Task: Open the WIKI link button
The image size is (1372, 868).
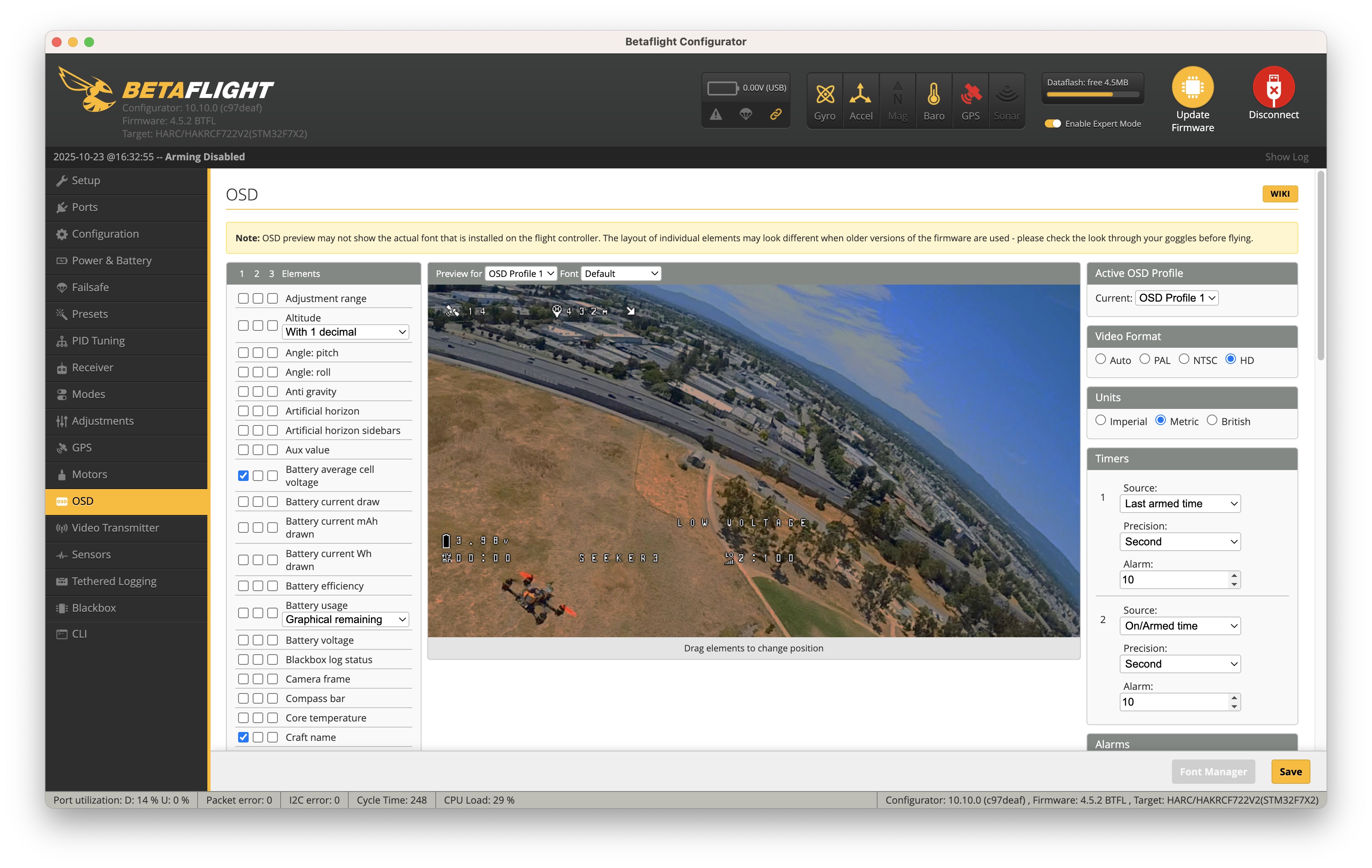Action: point(1280,194)
